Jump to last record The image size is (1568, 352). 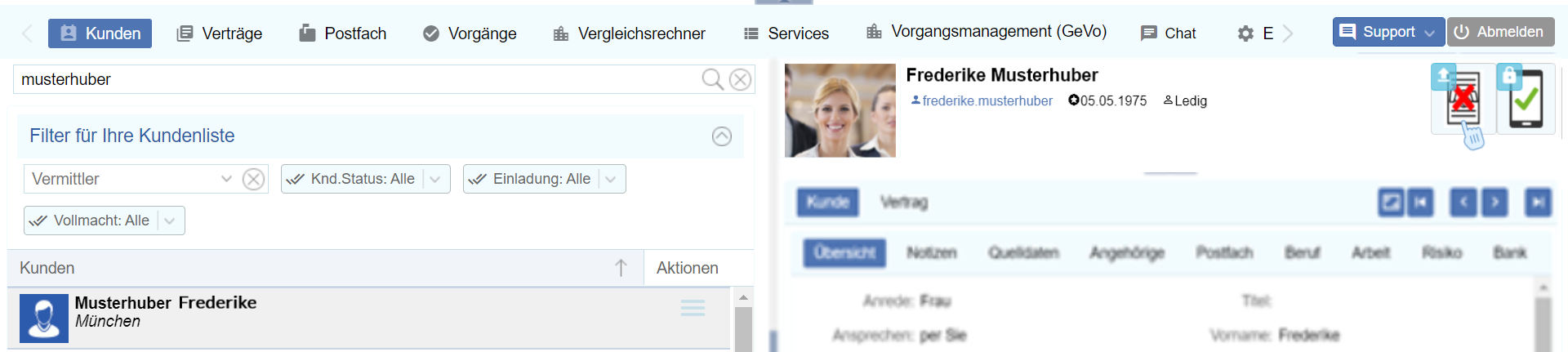(x=1538, y=202)
